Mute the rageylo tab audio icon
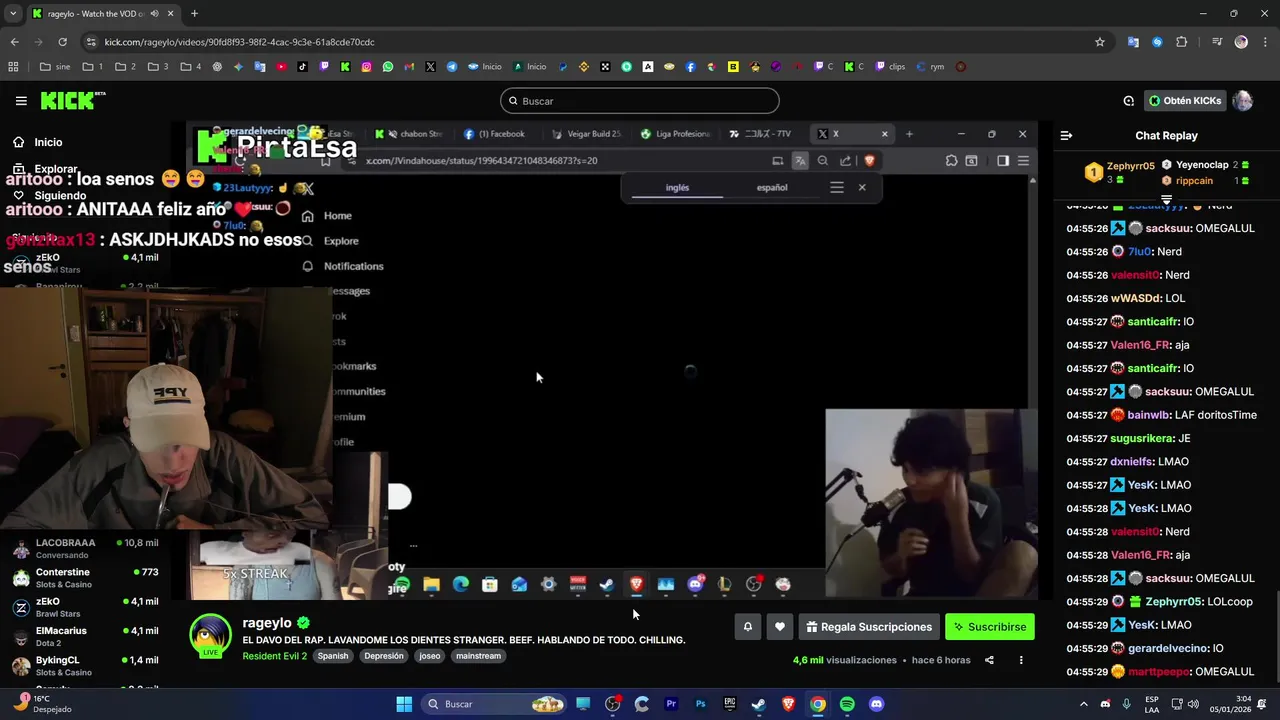 pyautogui.click(x=153, y=13)
